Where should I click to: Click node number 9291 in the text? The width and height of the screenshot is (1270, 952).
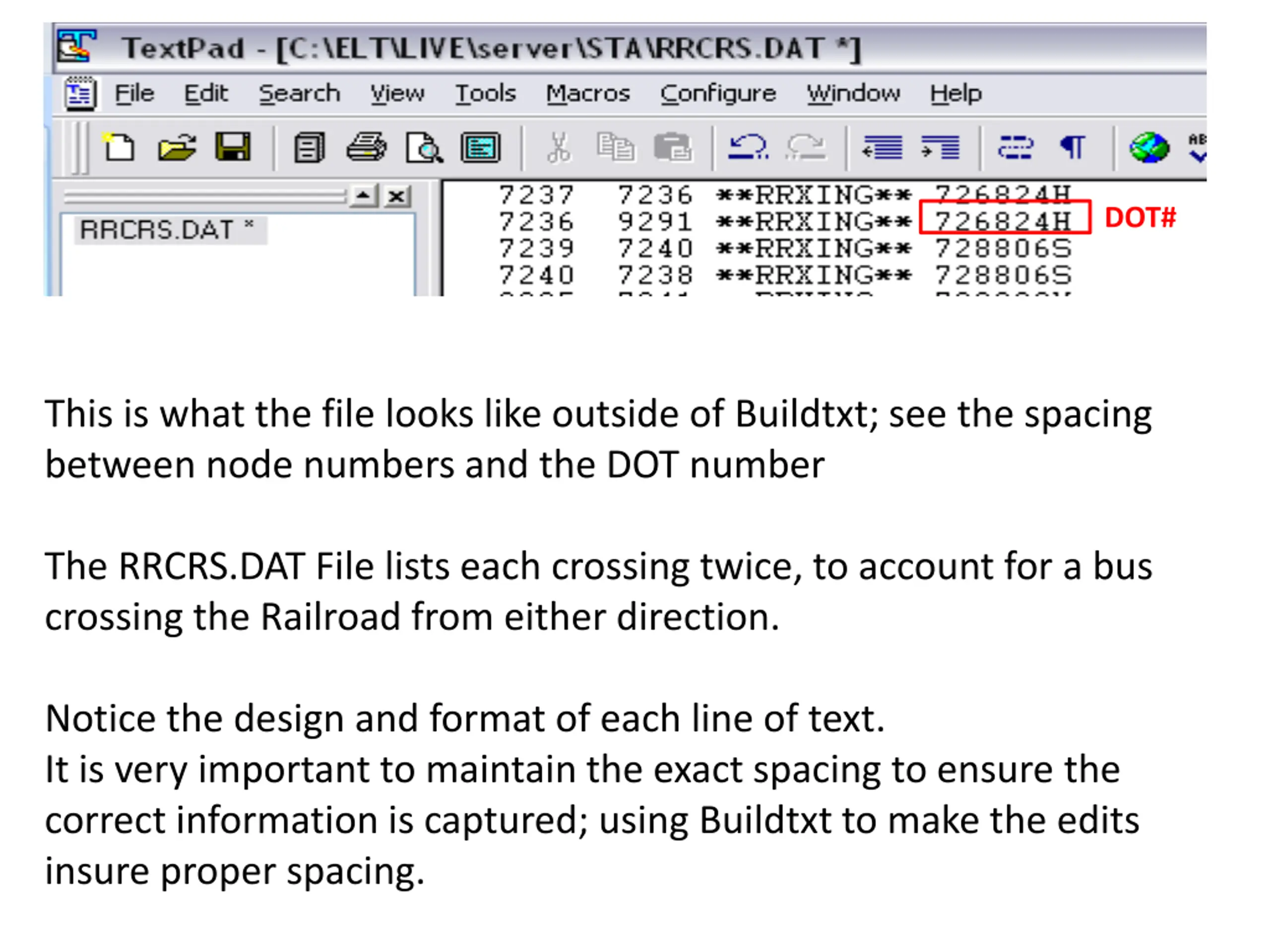(655, 222)
